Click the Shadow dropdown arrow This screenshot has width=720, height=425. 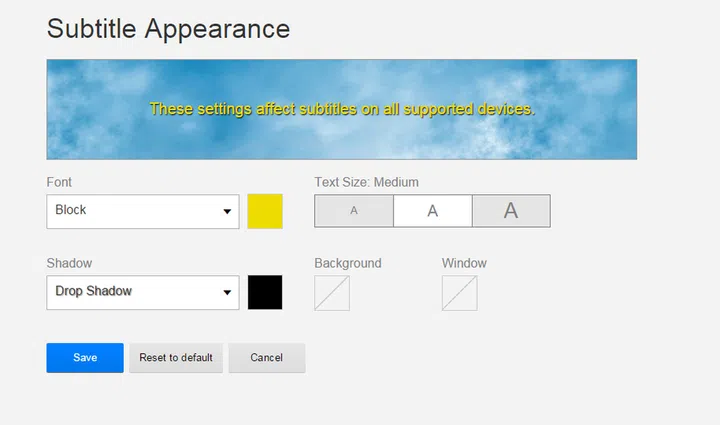click(x=227, y=293)
